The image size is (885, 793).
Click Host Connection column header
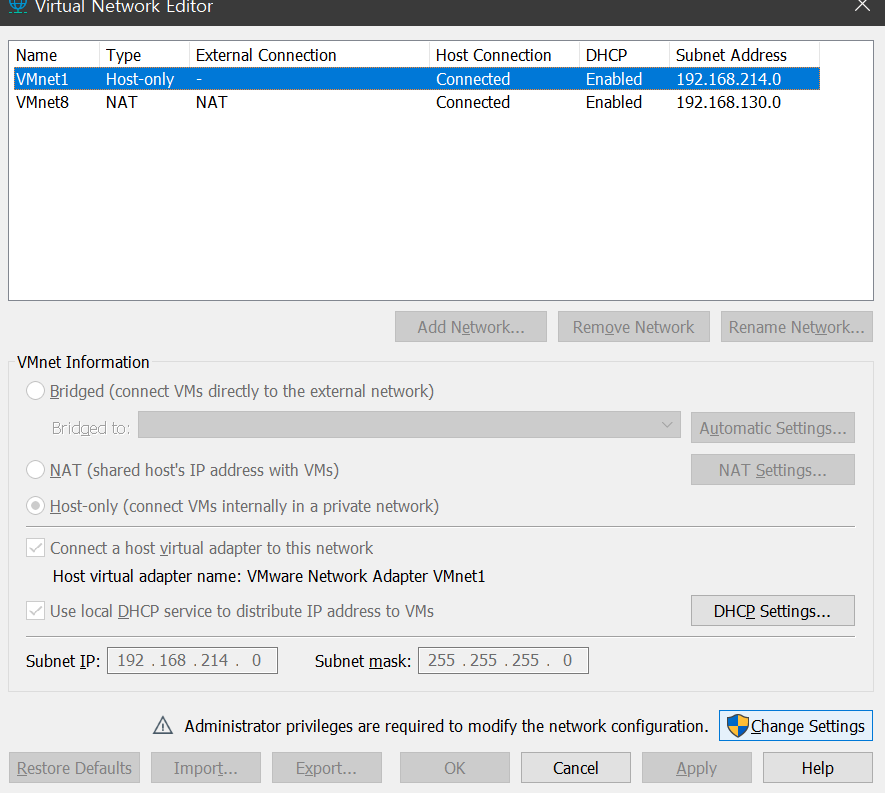504,55
